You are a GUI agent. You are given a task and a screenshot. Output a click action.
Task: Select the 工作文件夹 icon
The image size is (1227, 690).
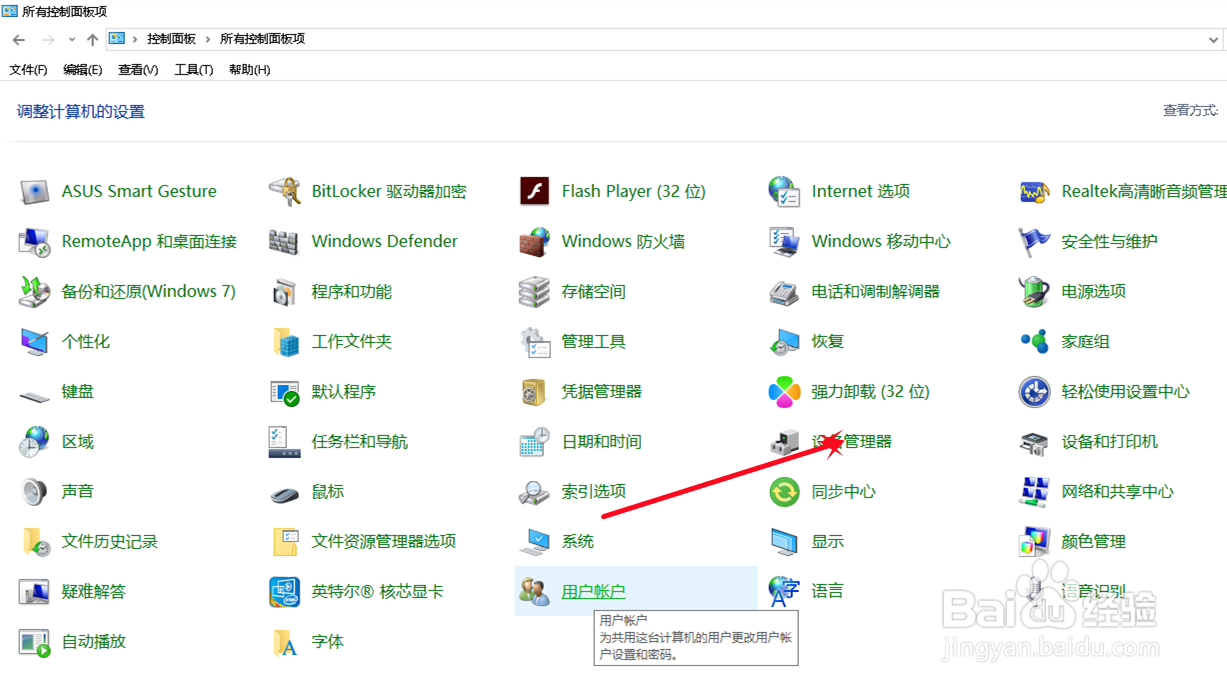point(285,341)
